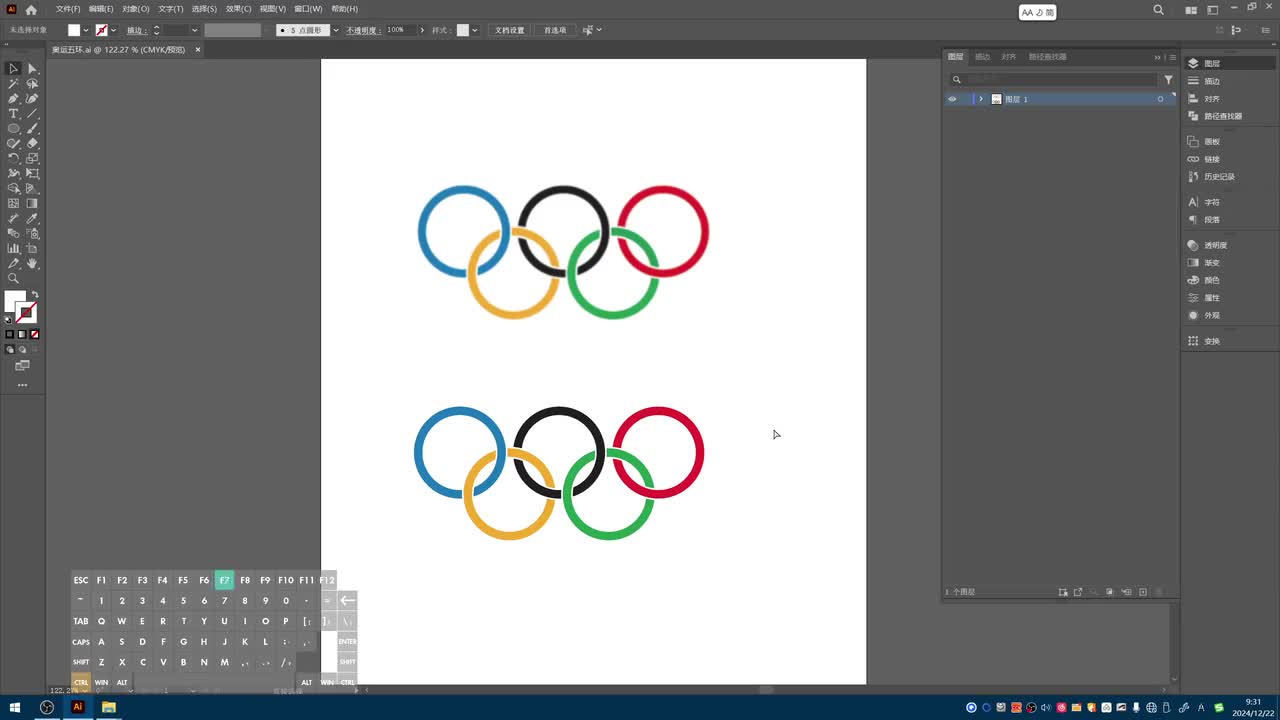
Task: Switch to the 路径查找器 tab
Action: 1048,57
